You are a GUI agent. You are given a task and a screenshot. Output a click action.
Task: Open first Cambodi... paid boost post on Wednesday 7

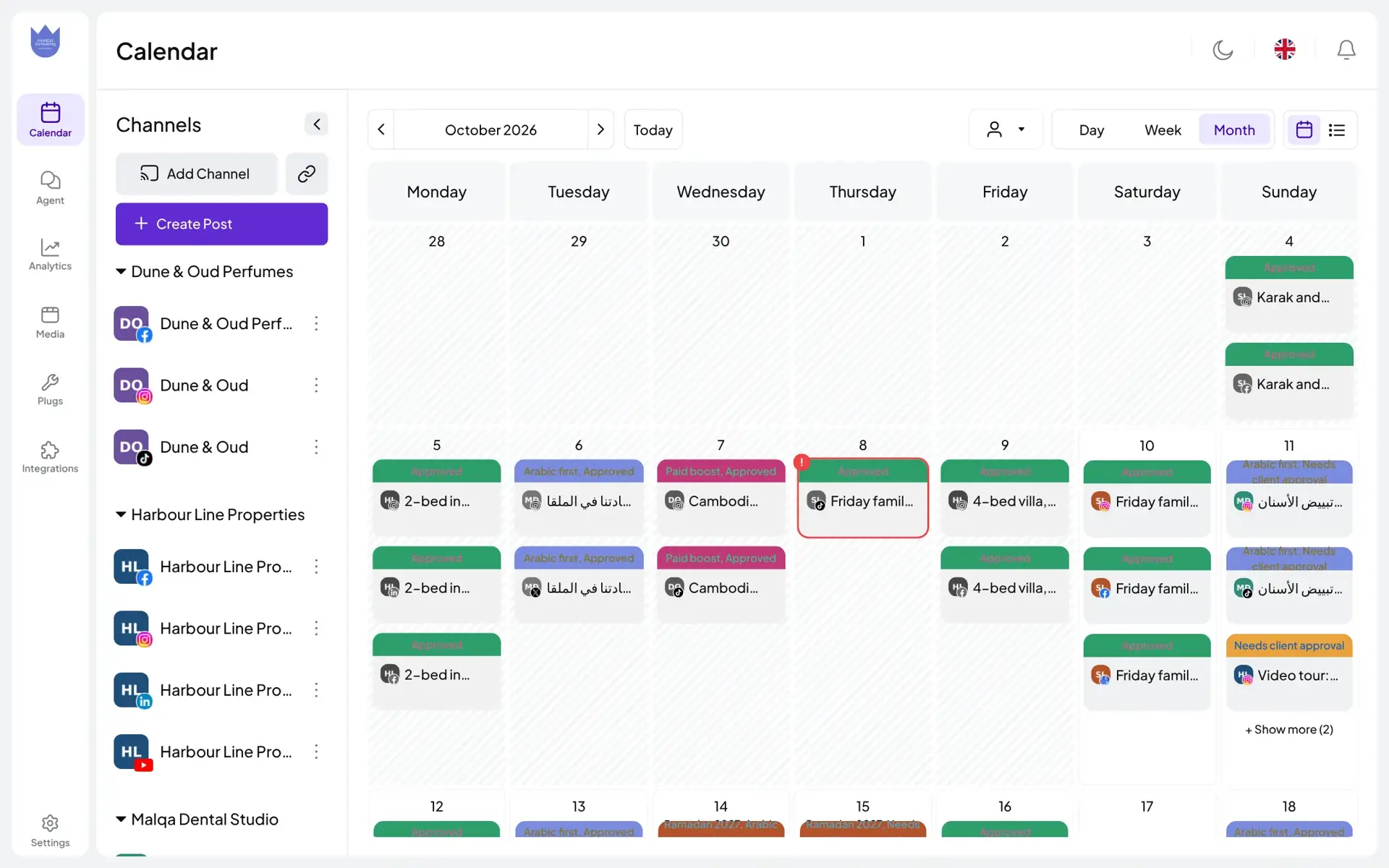pyautogui.click(x=721, y=497)
